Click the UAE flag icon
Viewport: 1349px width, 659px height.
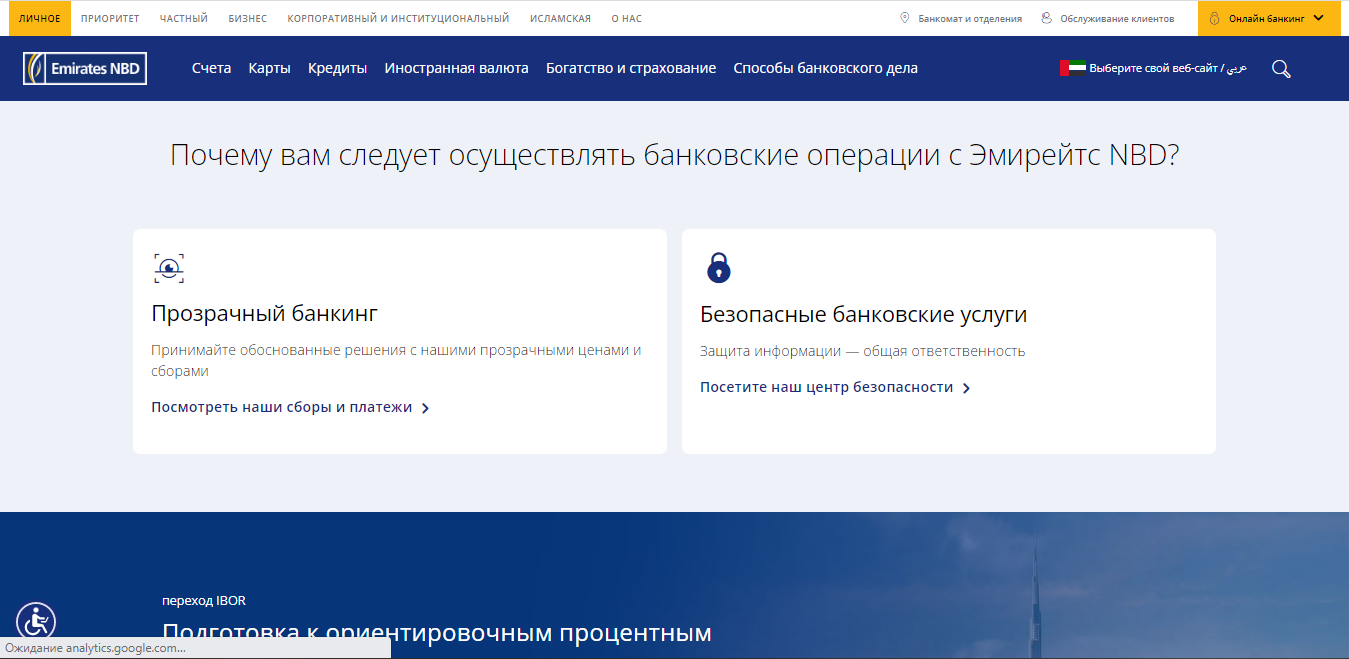pos(1072,68)
